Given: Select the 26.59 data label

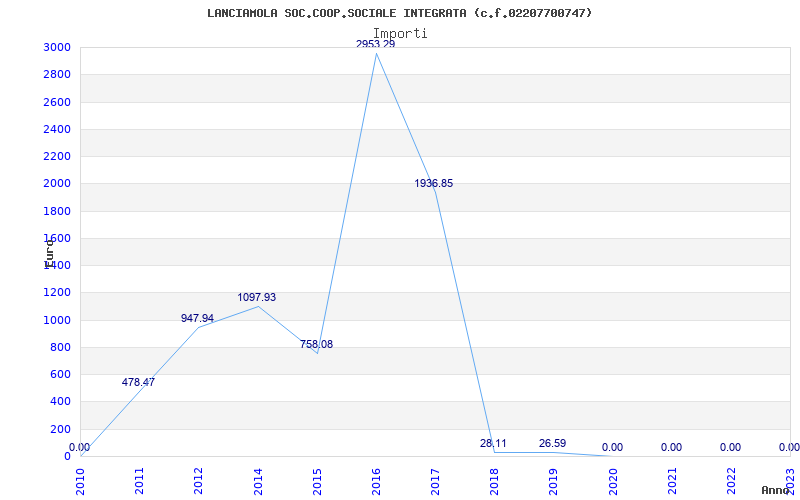Looking at the screenshot, I should pos(553,443).
